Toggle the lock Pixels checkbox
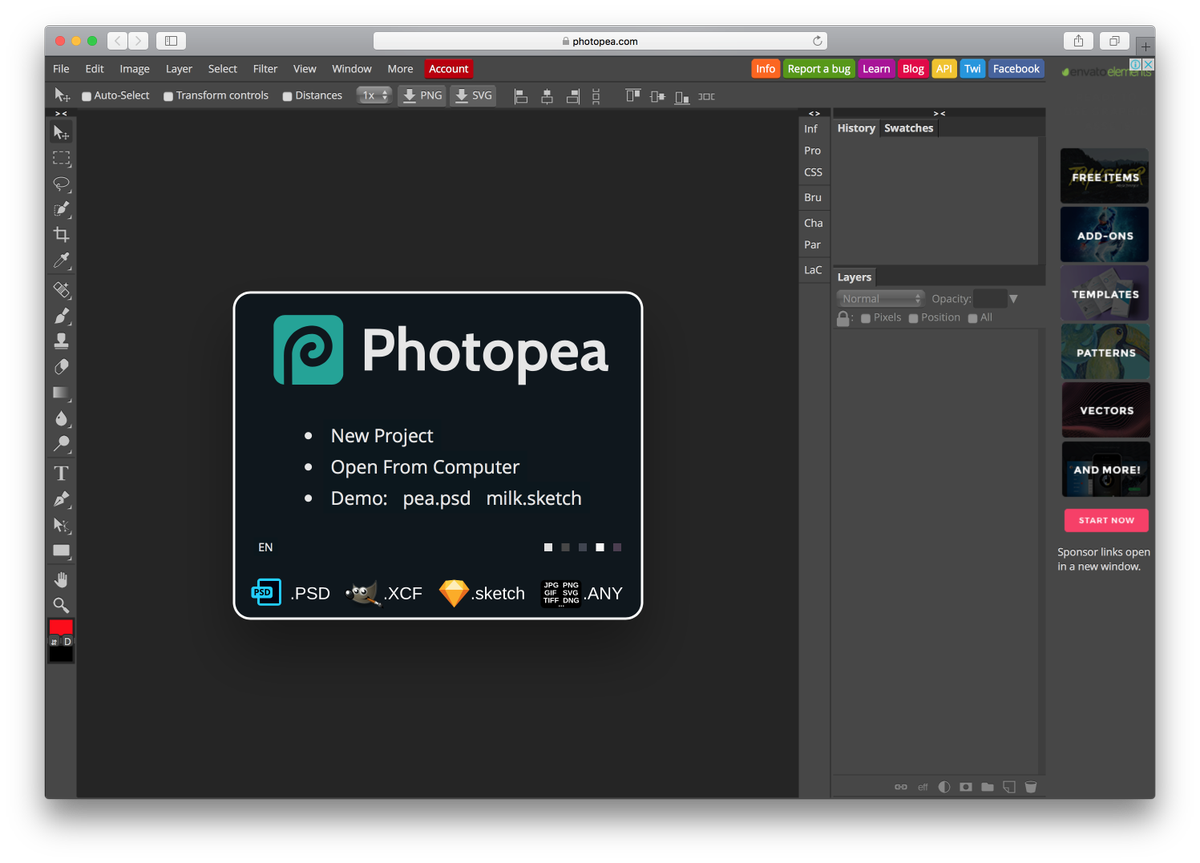This screenshot has width=1200, height=863. tap(866, 318)
